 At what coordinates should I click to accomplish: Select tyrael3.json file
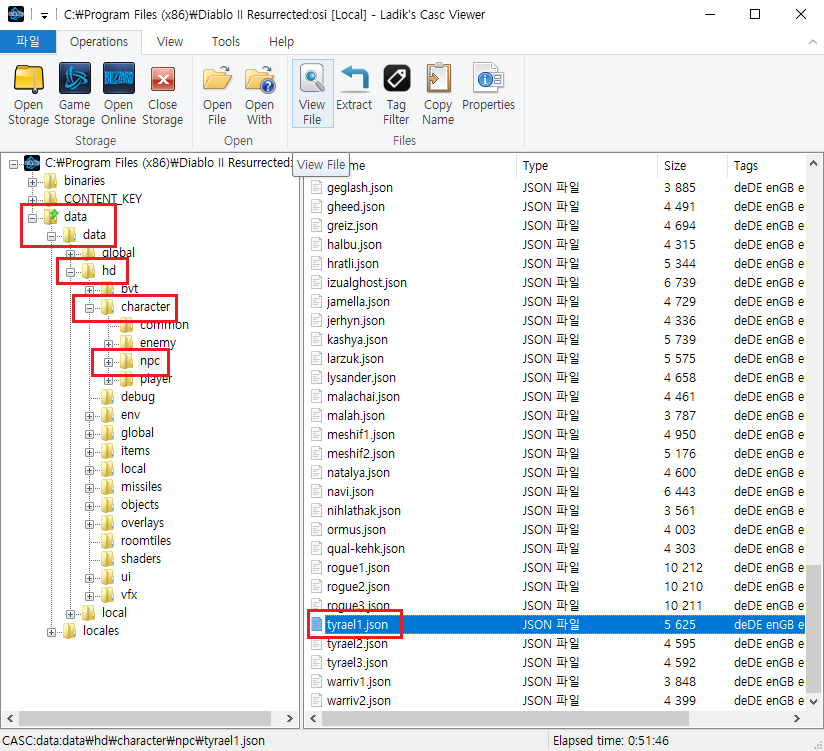point(357,663)
